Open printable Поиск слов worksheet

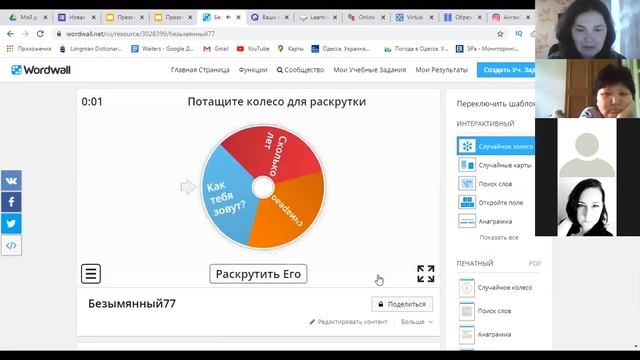point(484,311)
